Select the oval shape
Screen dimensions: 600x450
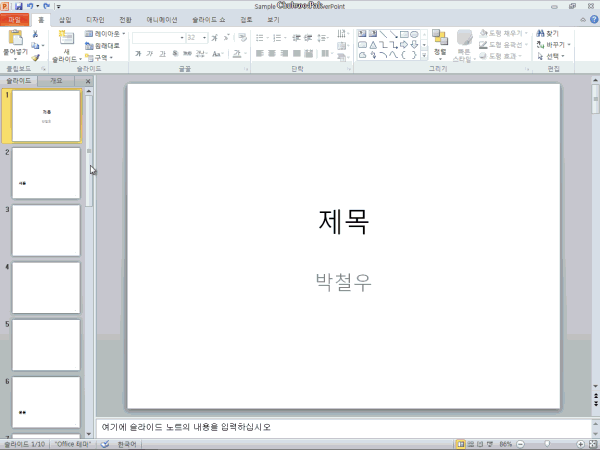tap(414, 34)
